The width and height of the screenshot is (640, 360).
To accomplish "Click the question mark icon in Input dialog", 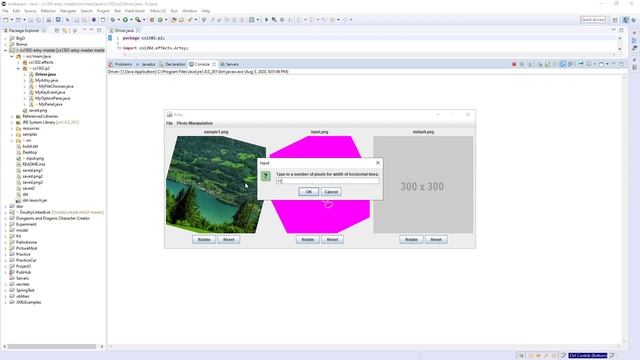I will click(x=265, y=176).
